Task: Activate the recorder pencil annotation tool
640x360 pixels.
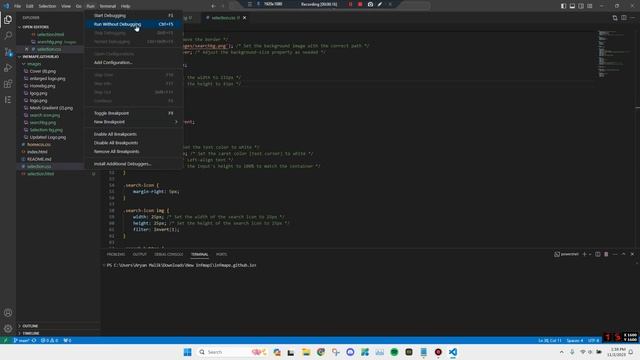Action: 380,4
